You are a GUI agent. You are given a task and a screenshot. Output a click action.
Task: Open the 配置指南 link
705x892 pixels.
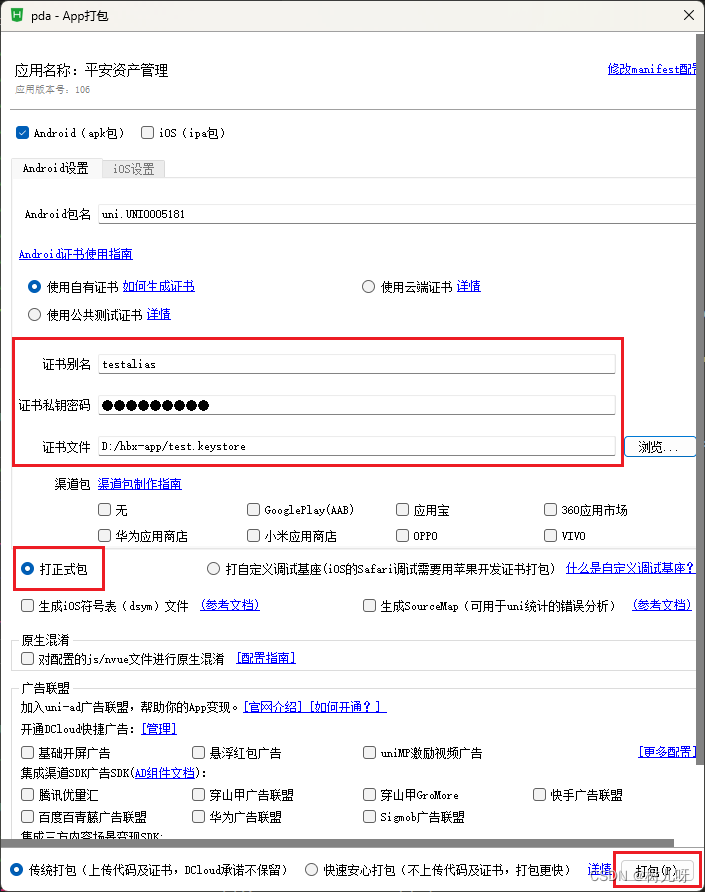pos(266,658)
